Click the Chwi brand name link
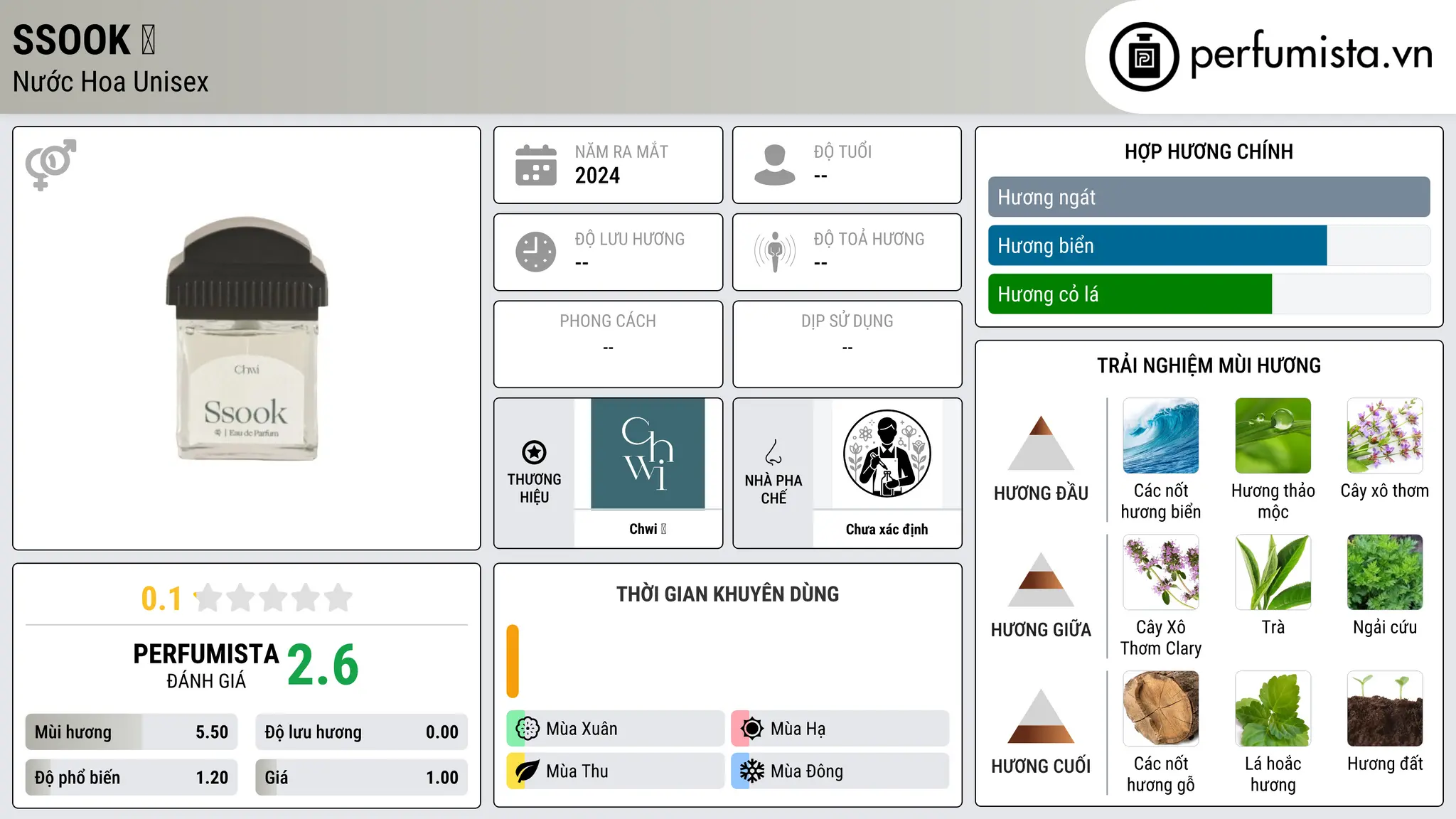Image resolution: width=1456 pixels, height=819 pixels. click(648, 529)
